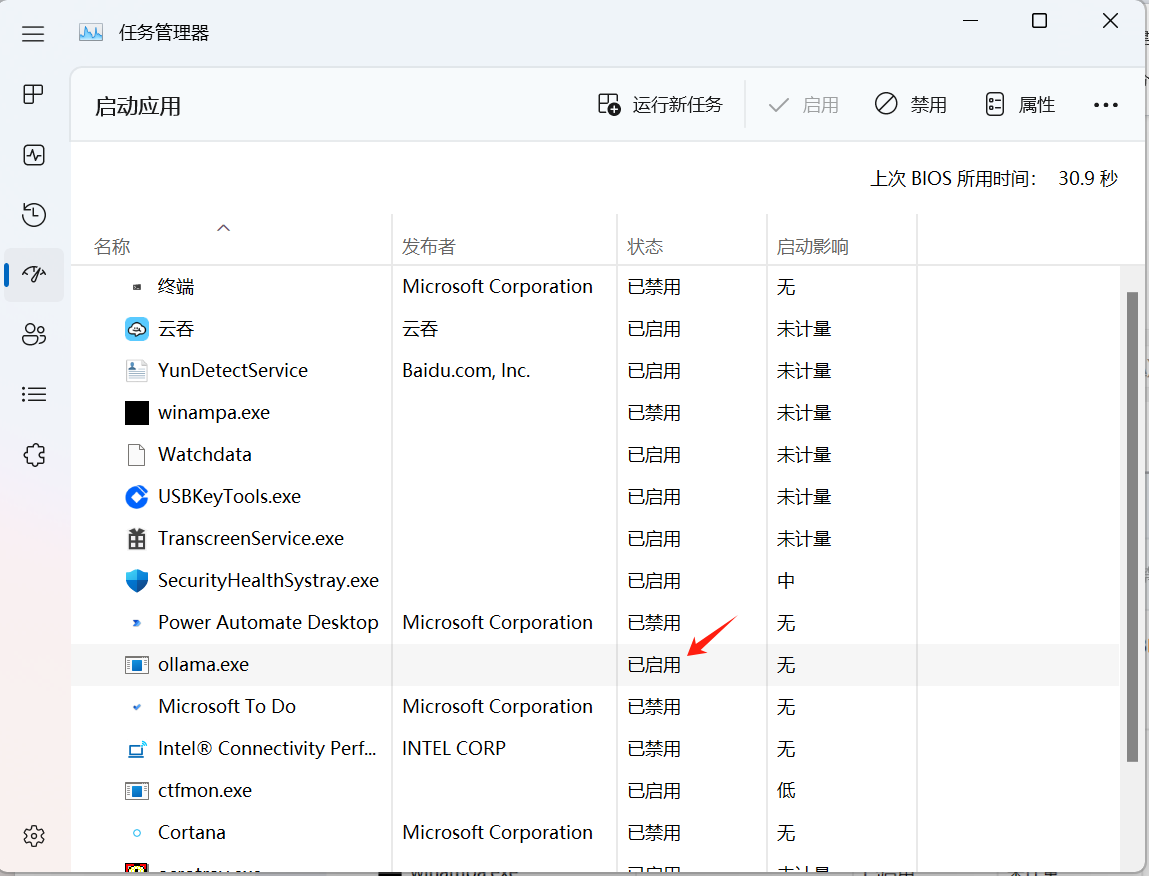Open the App history page in sidebar
1149x876 pixels.
34,215
